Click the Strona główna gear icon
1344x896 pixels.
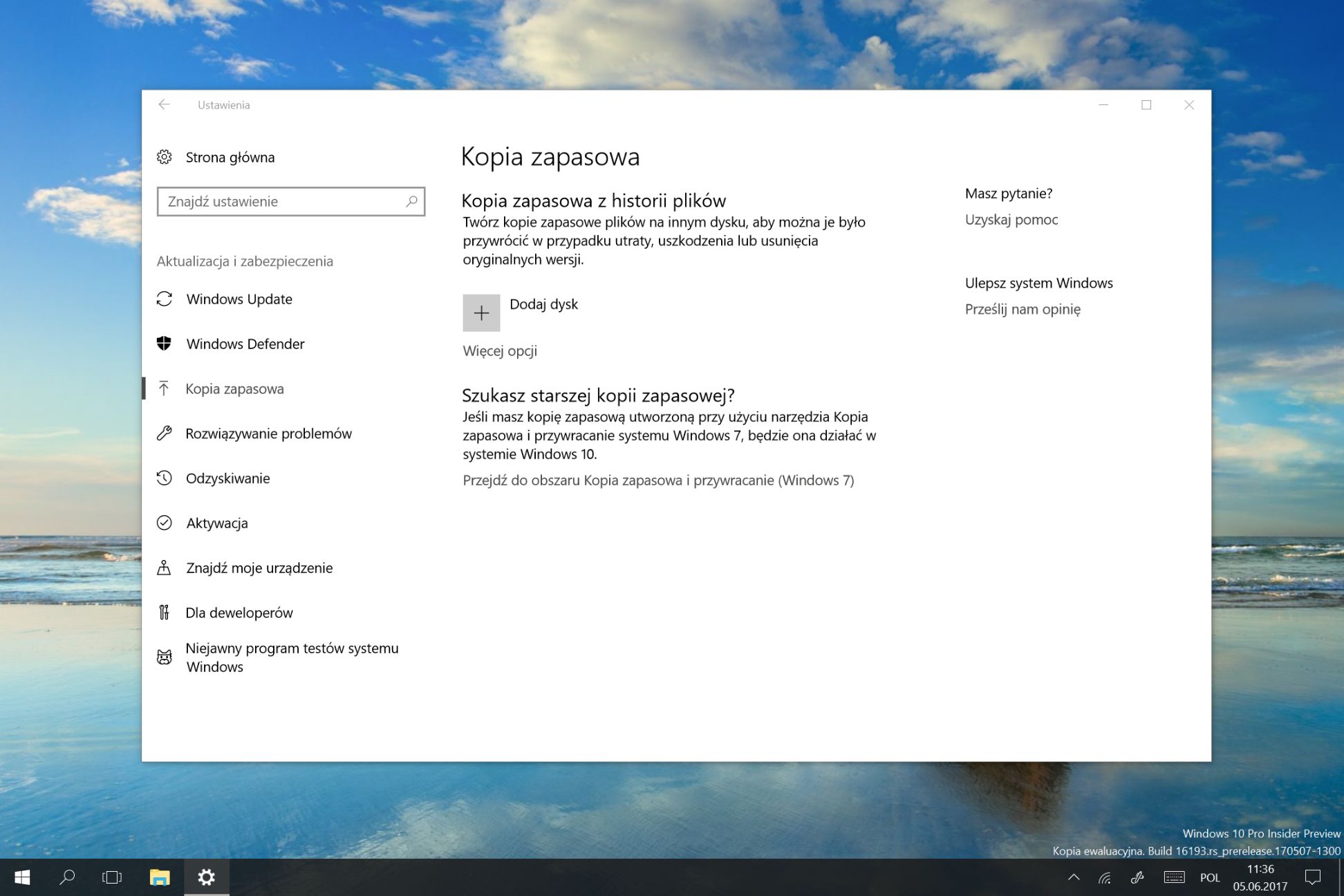[x=164, y=158]
